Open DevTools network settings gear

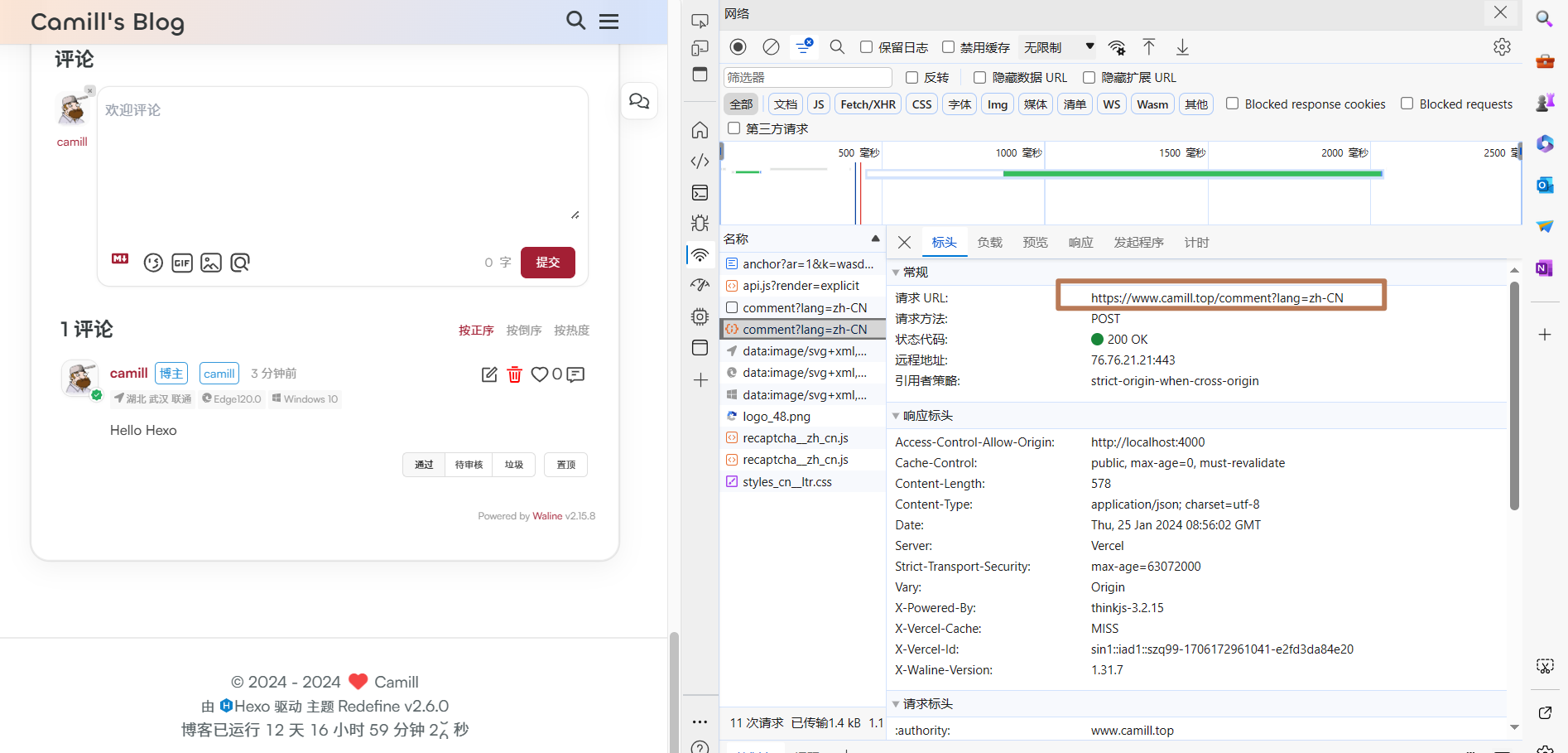1502,47
